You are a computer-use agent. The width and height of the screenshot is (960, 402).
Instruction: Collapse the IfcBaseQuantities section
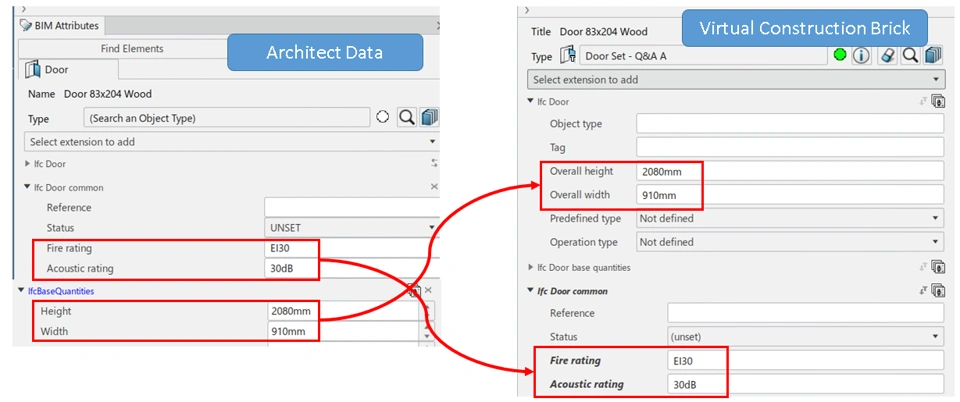22,291
